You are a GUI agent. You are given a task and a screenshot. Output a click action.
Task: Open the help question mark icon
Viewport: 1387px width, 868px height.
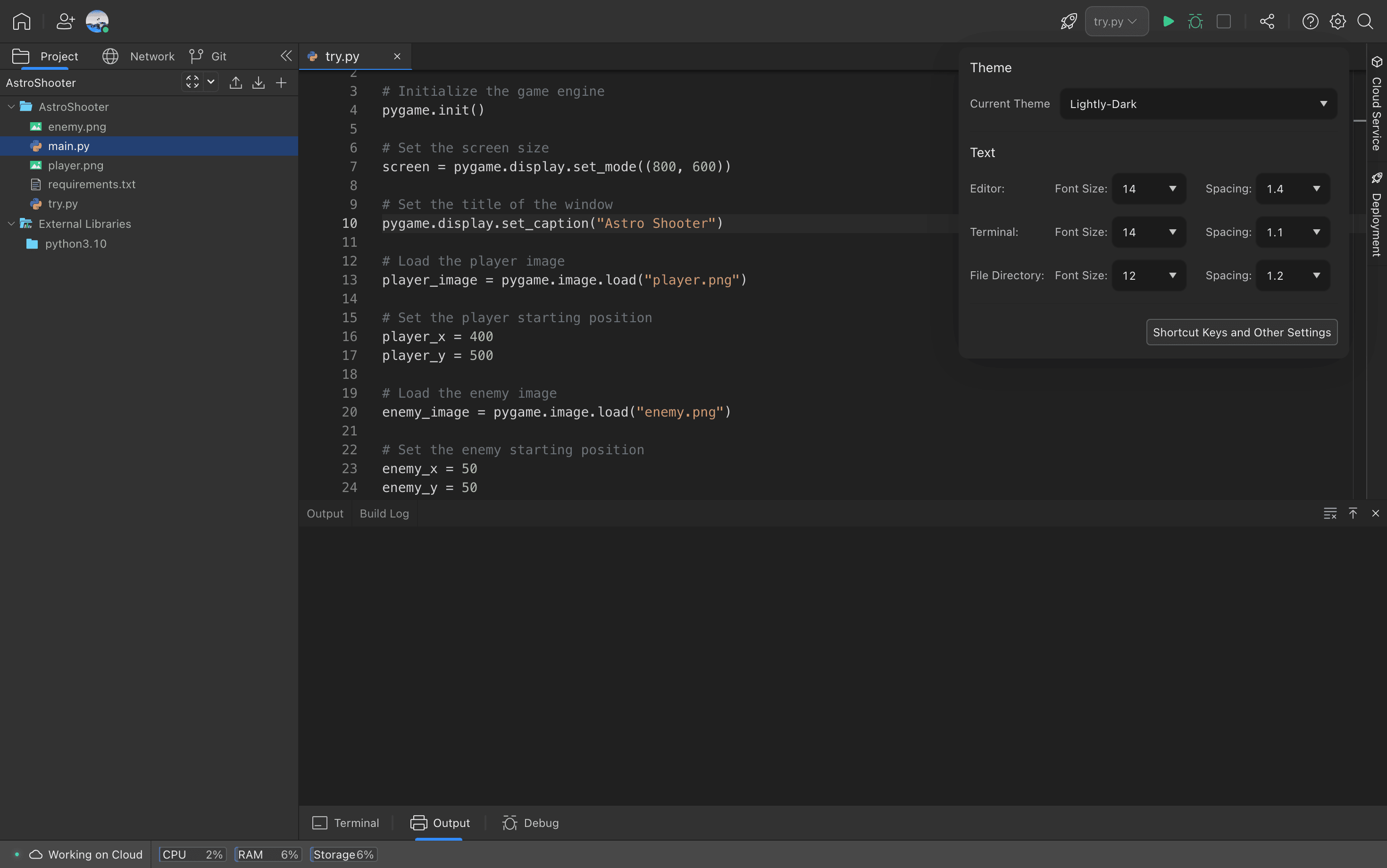click(1310, 21)
